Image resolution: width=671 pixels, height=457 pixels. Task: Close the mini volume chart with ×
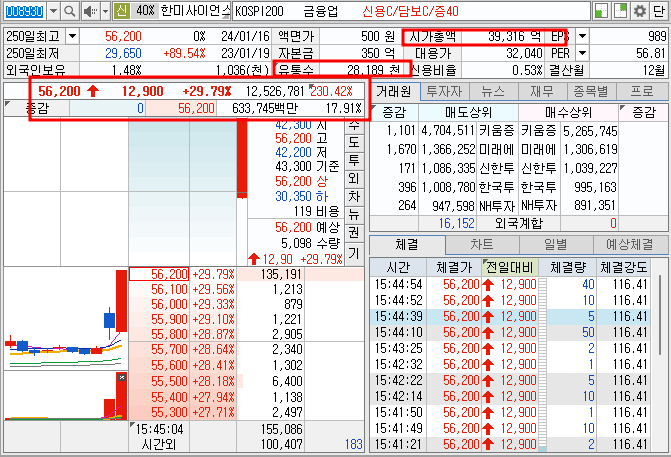(x=122, y=377)
